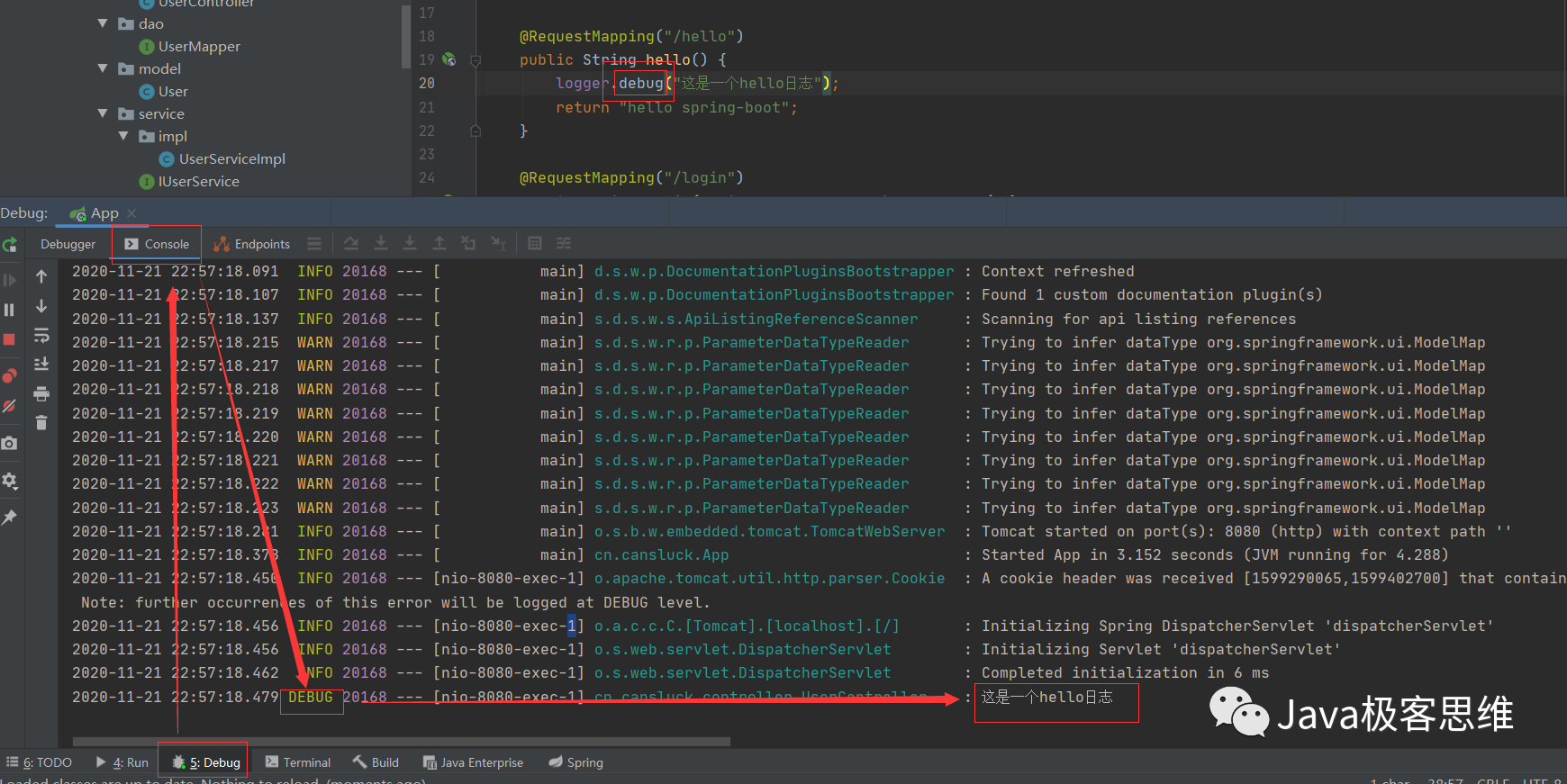
Task: Click Trace Current Stream Chain icon
Action: [564, 243]
